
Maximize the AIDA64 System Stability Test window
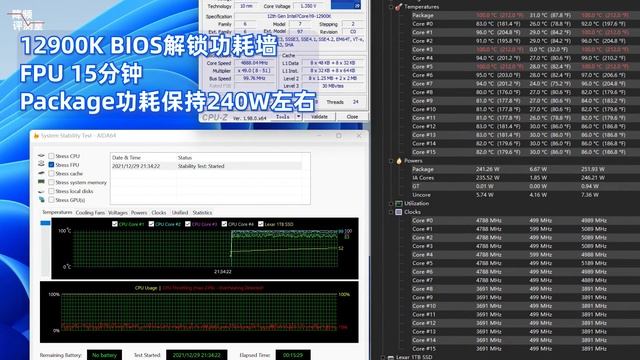[339, 136]
